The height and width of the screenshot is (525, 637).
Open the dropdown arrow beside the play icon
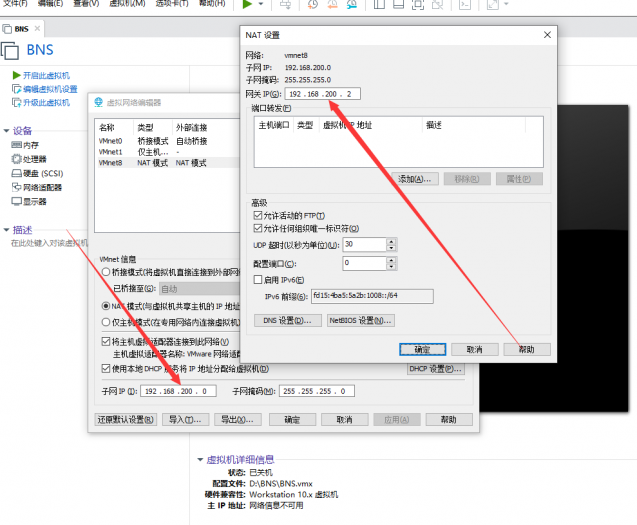click(x=261, y=4)
